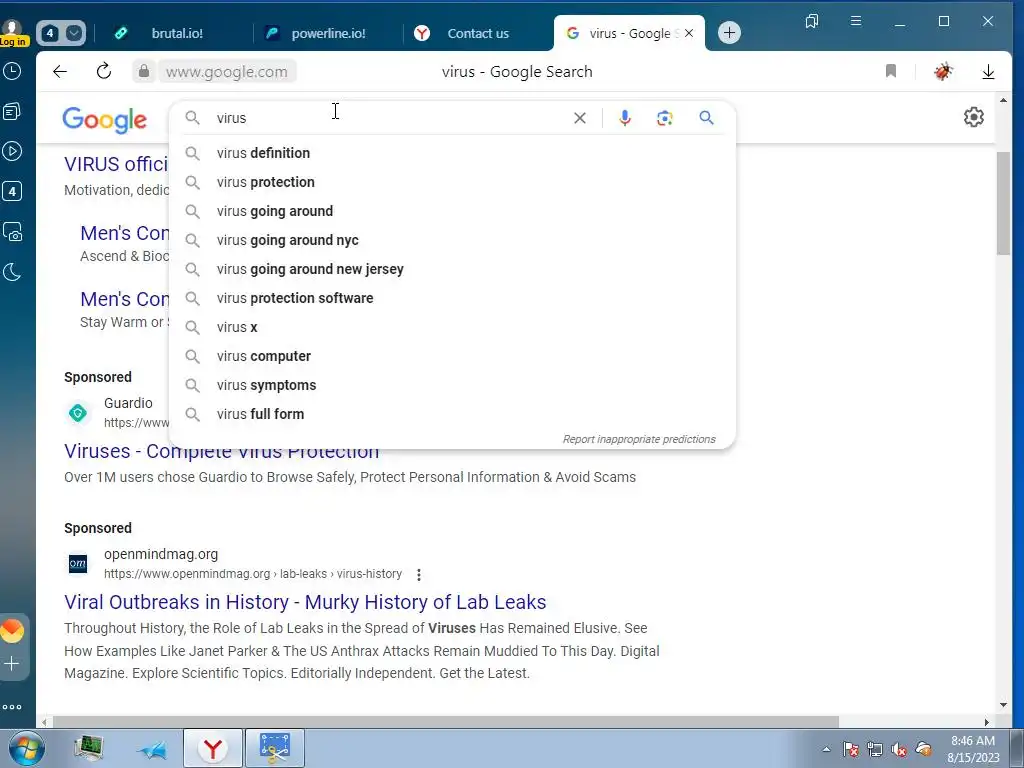The image size is (1024, 768).
Task: Reload the current page
Action: click(104, 71)
